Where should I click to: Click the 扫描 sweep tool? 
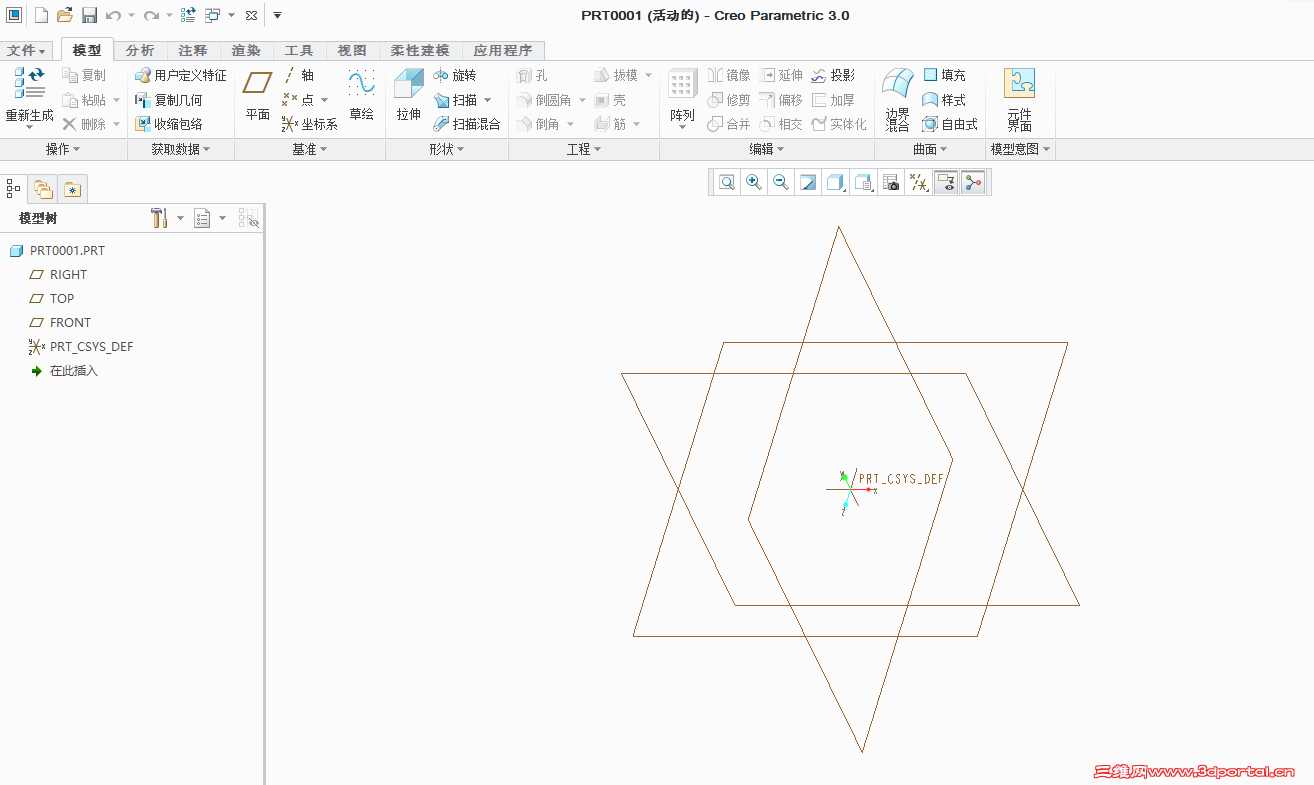click(455, 100)
